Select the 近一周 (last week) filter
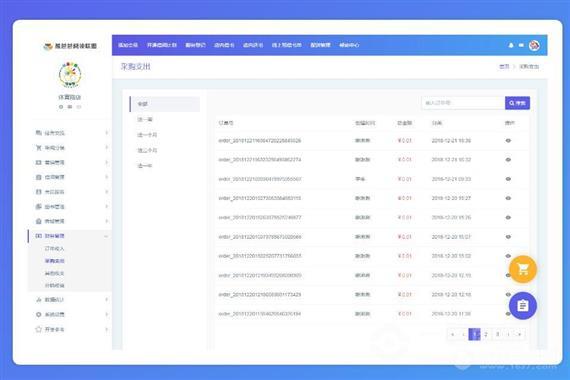570x380 pixels. (x=145, y=120)
